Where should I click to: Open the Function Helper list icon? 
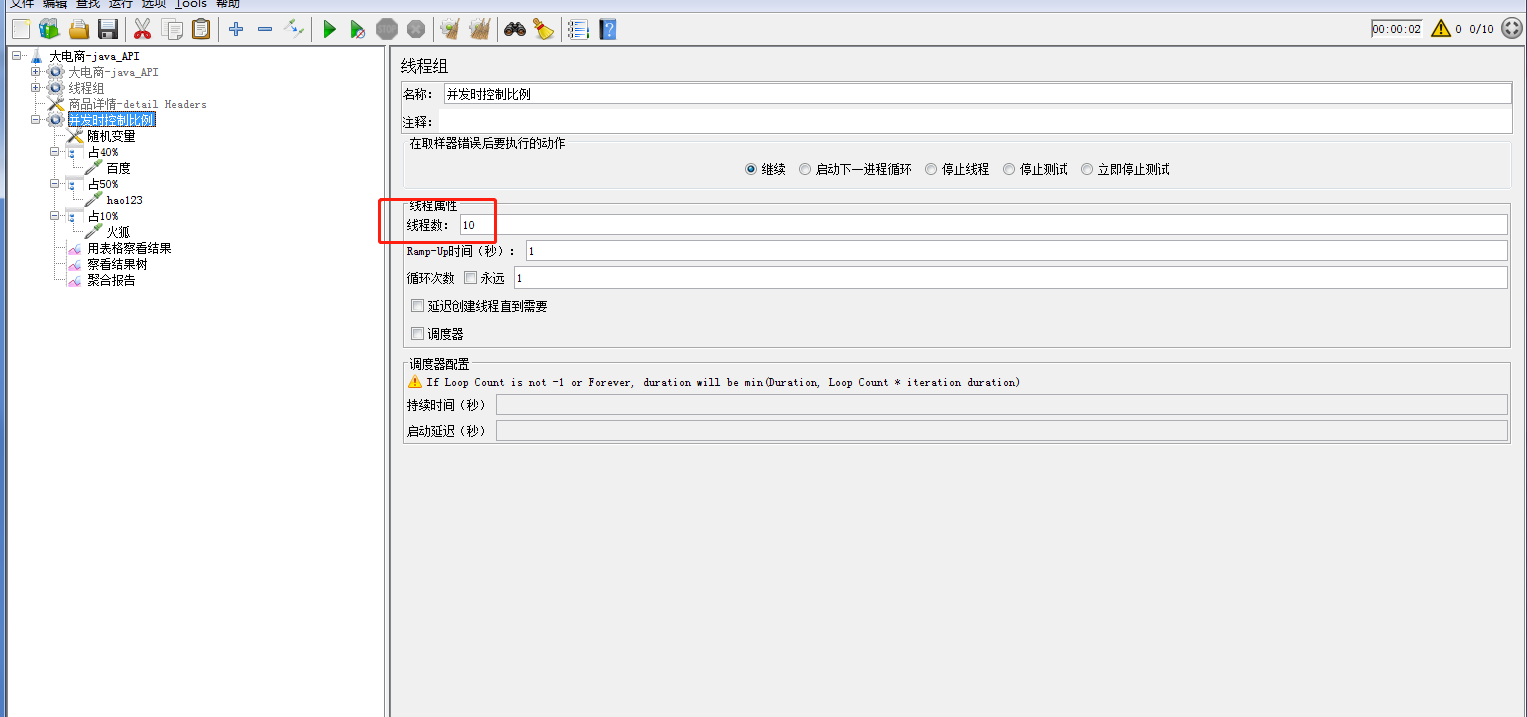[x=578, y=29]
